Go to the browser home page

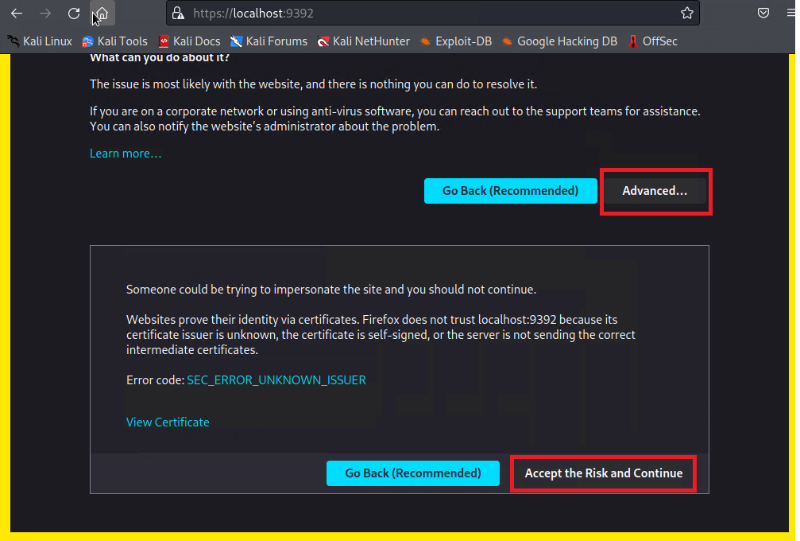102,14
